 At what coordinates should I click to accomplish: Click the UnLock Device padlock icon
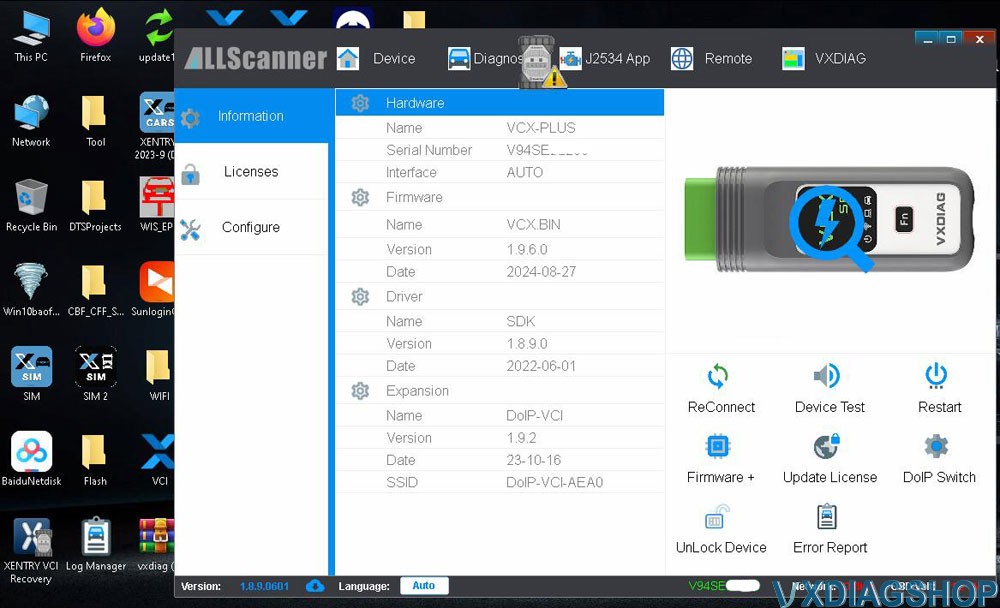[x=717, y=516]
